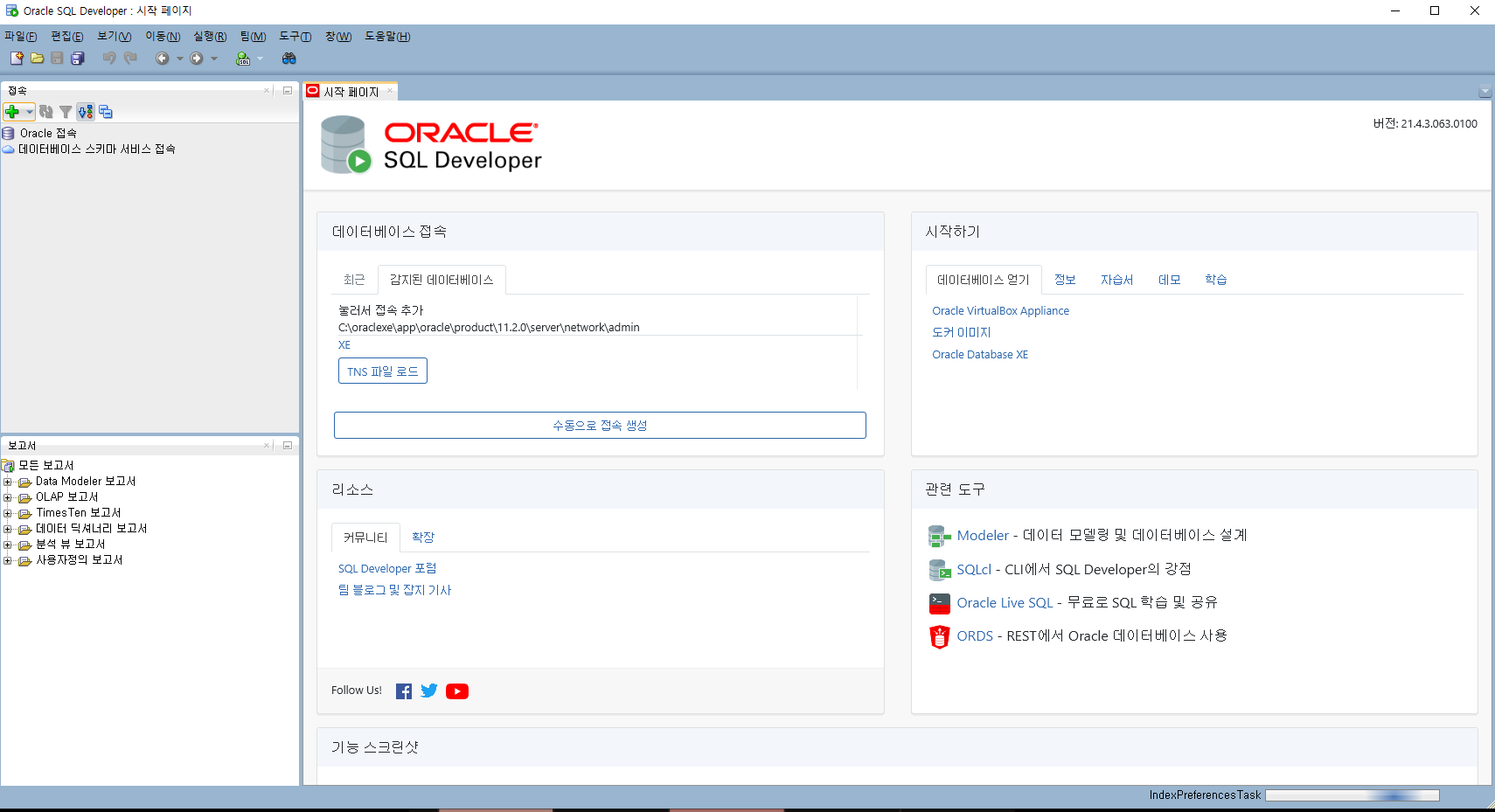Click the SQLcl tool icon
This screenshot has height=812, width=1495.
[x=939, y=570]
